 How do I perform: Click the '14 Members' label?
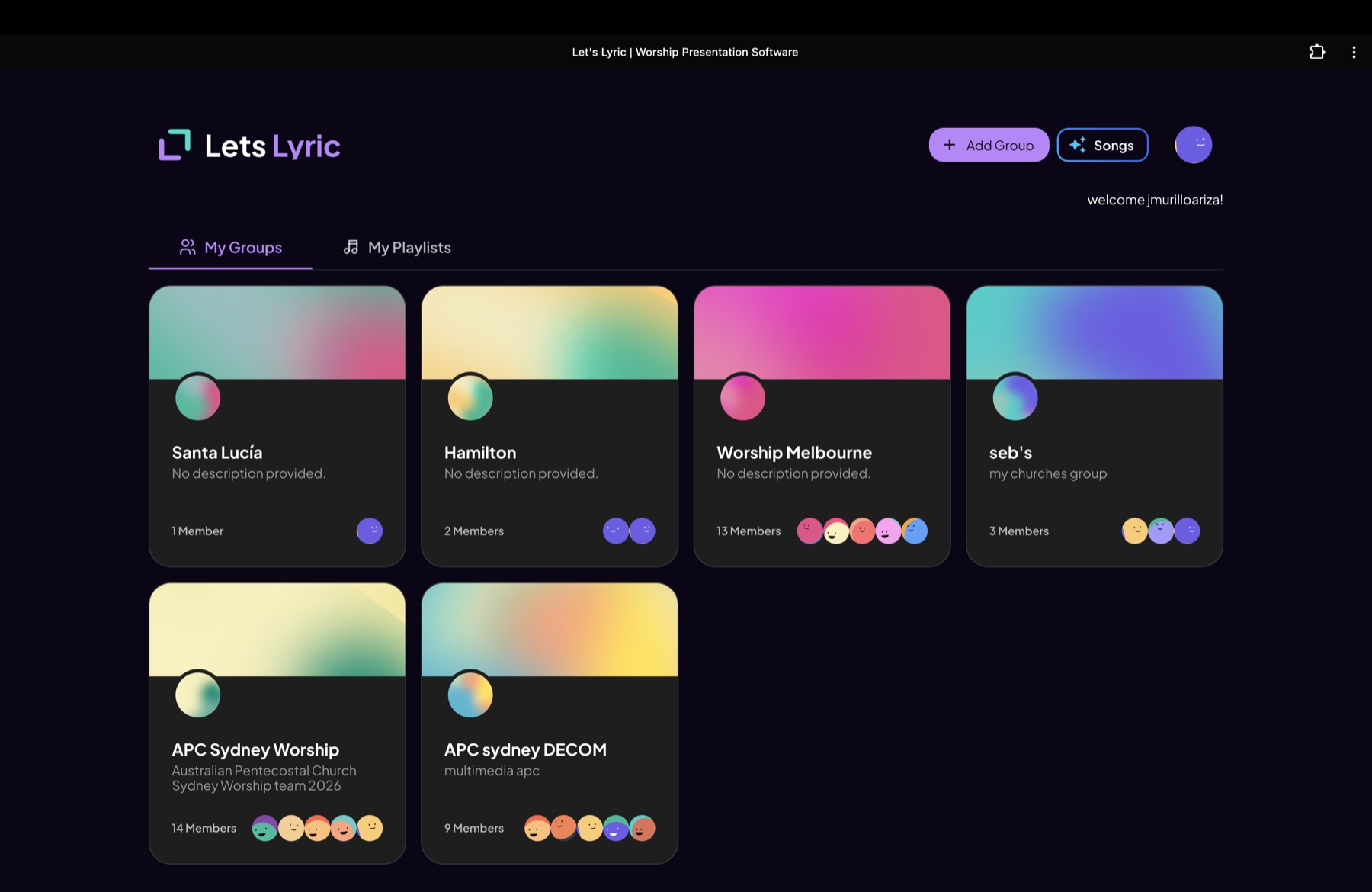(204, 829)
